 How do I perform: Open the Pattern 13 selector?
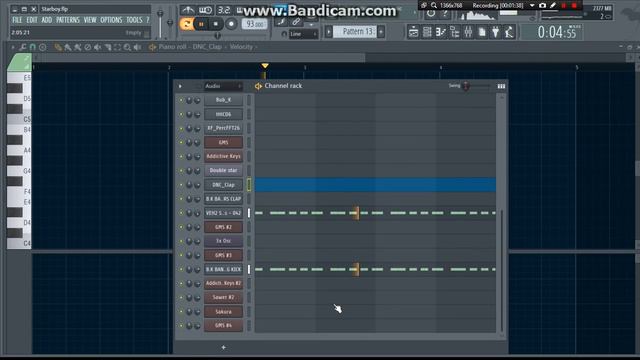355,31
